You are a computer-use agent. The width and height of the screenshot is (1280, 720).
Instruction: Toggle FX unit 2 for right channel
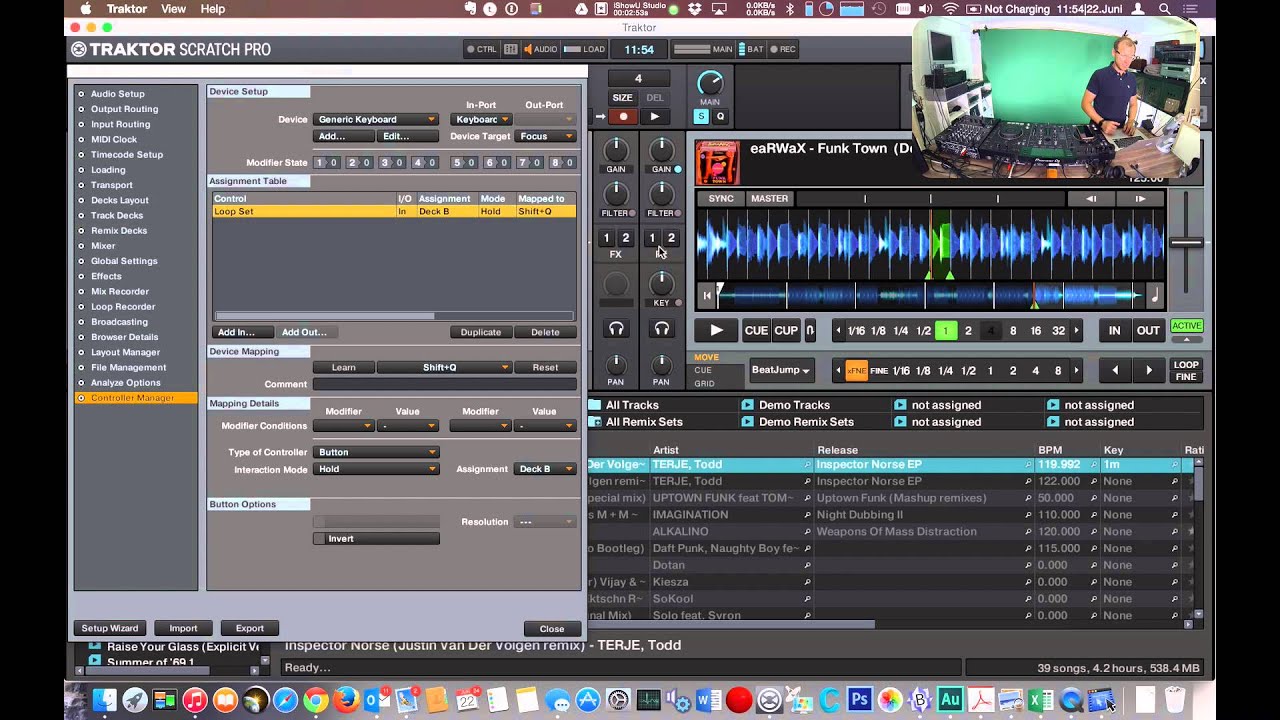pos(671,238)
